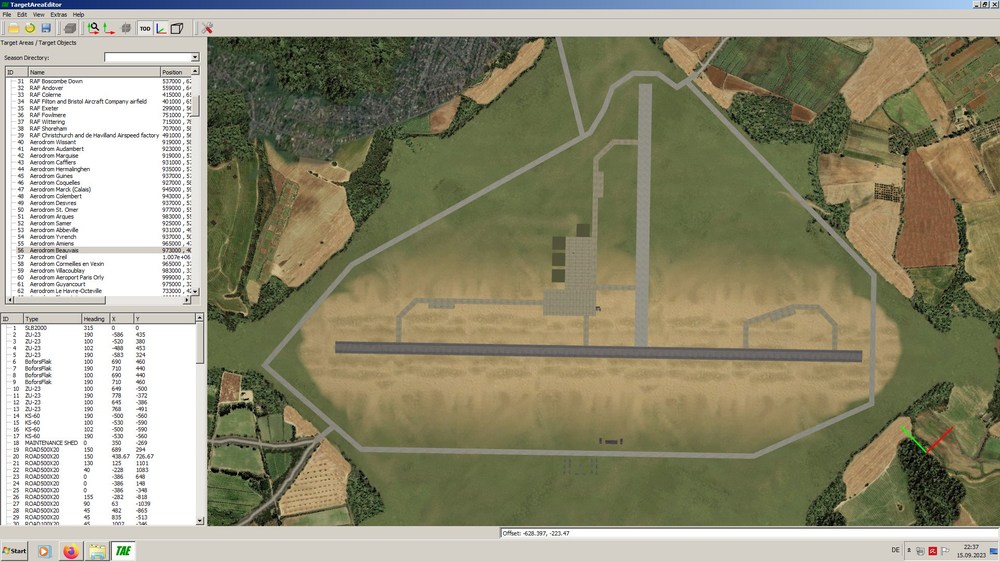Click the Type column header

[52, 318]
